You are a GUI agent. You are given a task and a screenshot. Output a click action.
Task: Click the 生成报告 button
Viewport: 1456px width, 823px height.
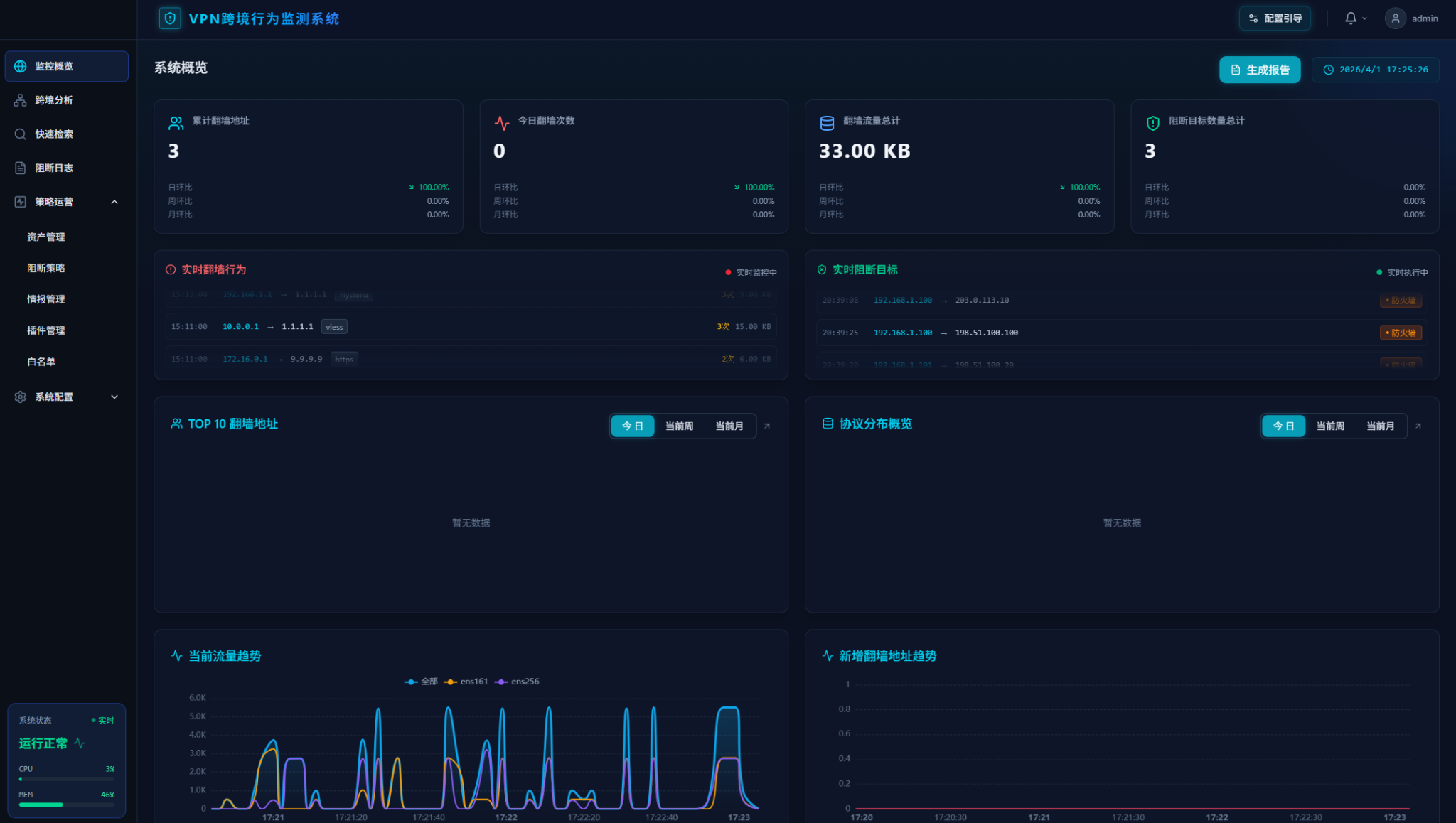click(1260, 70)
